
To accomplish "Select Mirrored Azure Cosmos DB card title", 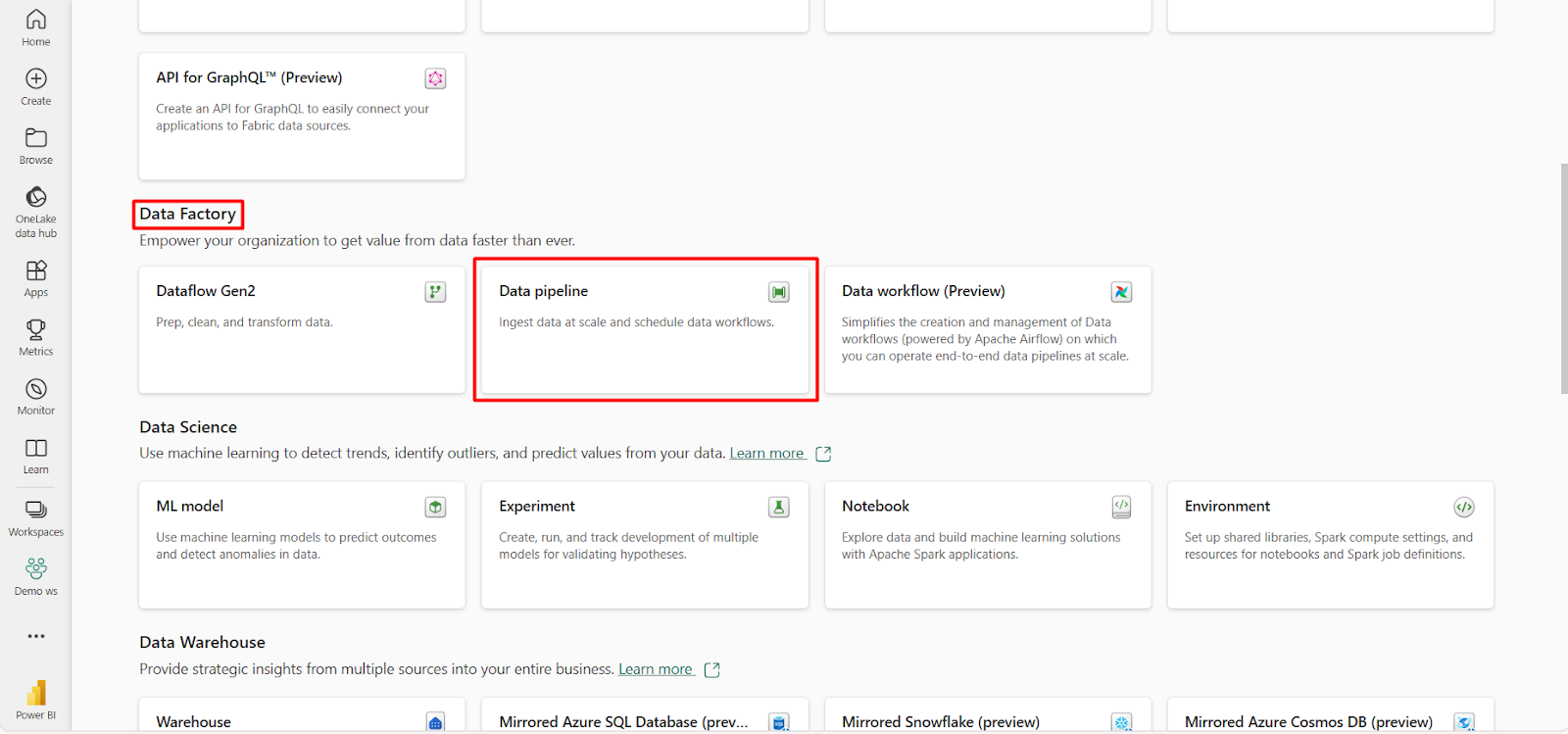I will click(1308, 722).
